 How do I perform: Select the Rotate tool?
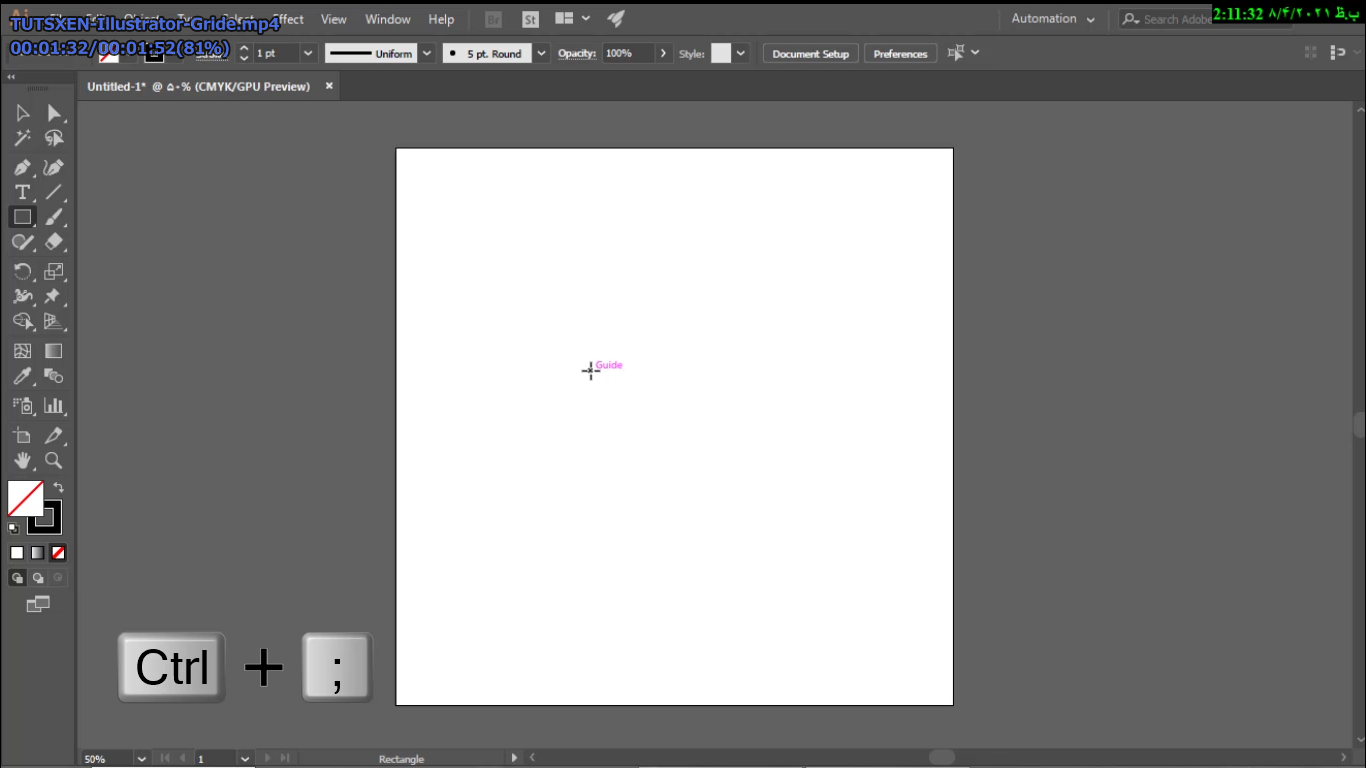[x=22, y=271]
